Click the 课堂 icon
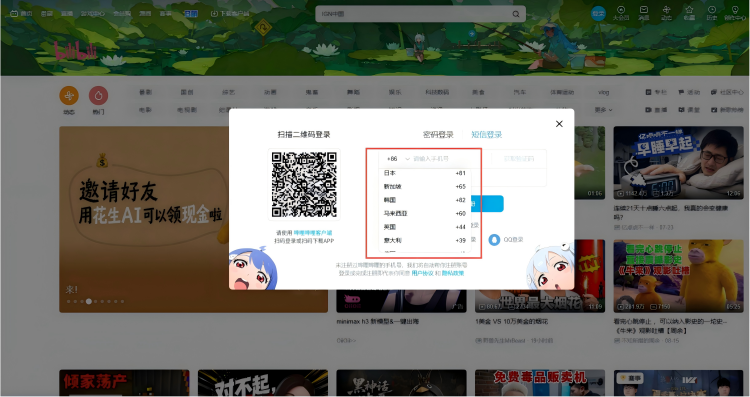Image resolution: width=750 pixels, height=397 pixels. 681,110
